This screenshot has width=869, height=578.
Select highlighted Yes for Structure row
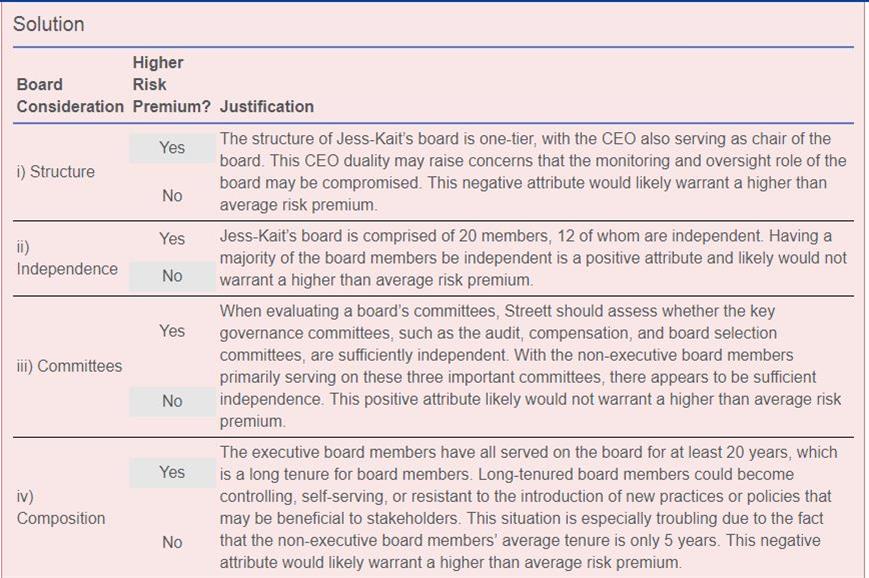click(x=172, y=148)
